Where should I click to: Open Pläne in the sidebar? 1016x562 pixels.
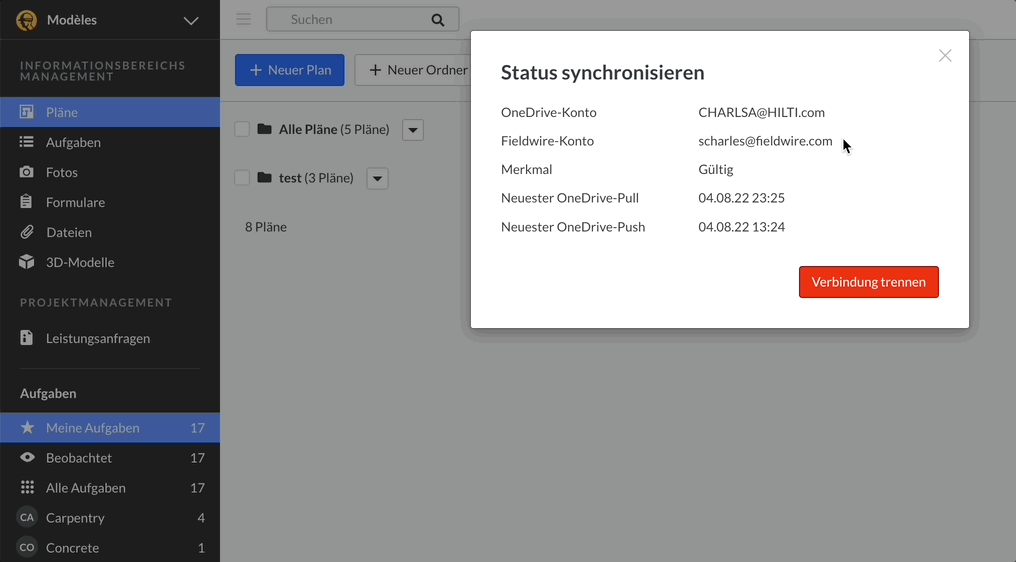110,112
